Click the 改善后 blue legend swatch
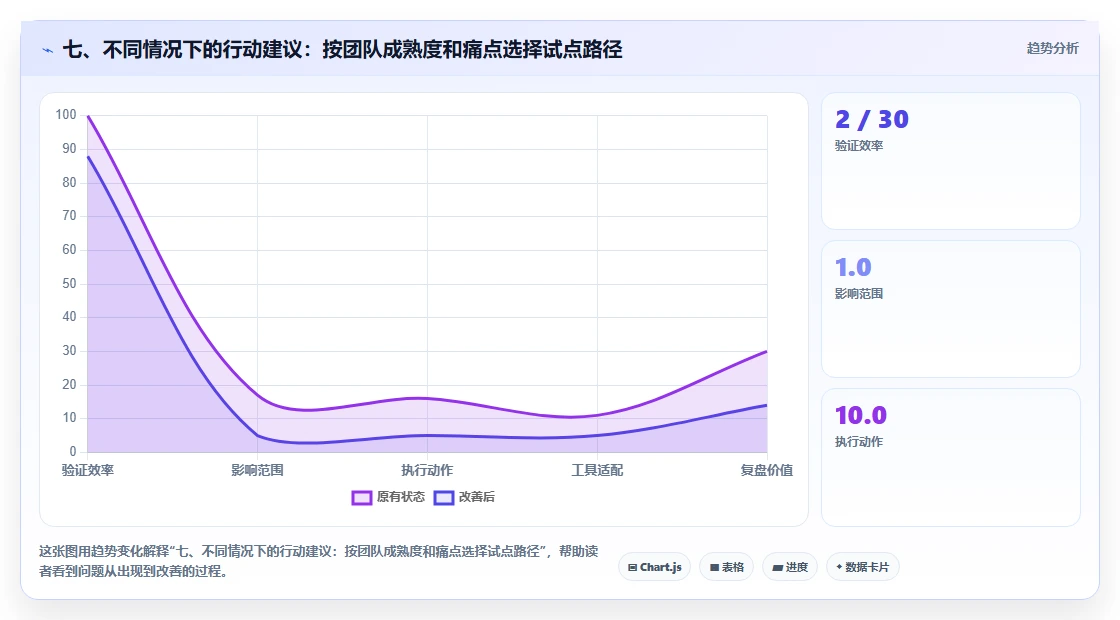This screenshot has height=620, width=1120. coord(444,498)
